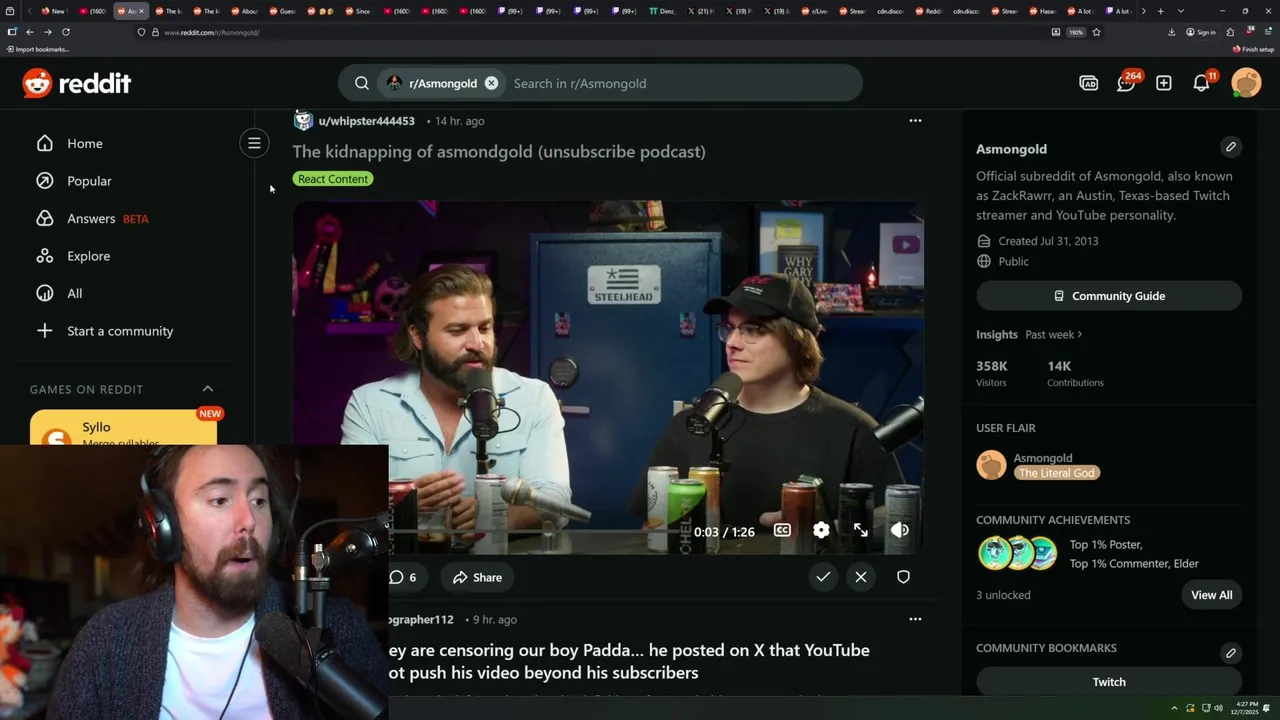Share the kidnapping post
The image size is (1280, 720).
[477, 577]
